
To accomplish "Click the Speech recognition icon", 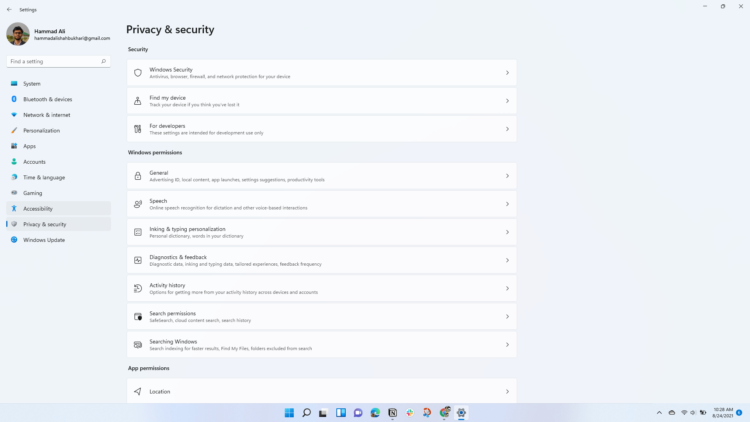I will pyautogui.click(x=138, y=204).
